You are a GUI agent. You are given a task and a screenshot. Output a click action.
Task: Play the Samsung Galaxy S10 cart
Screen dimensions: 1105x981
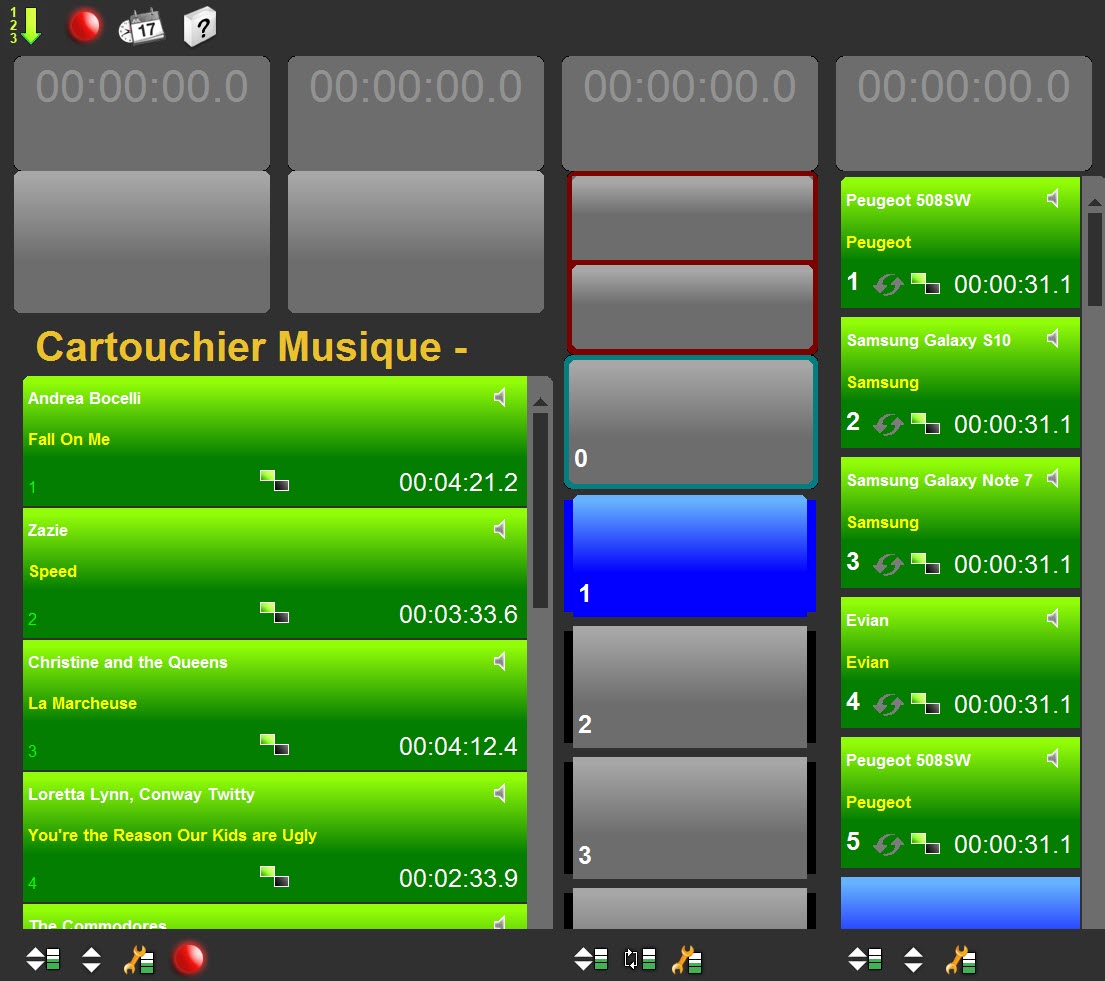click(x=959, y=382)
